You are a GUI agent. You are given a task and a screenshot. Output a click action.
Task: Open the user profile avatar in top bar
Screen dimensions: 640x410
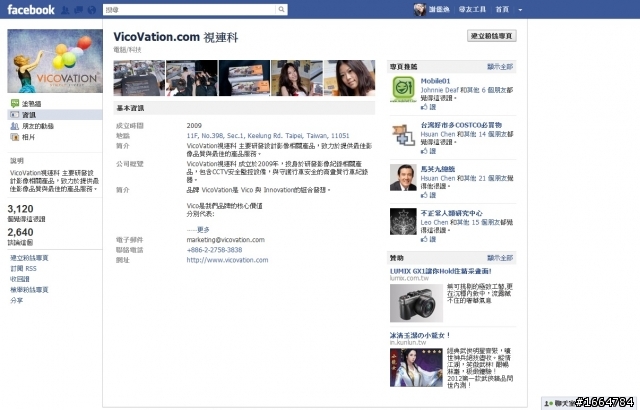coord(420,9)
